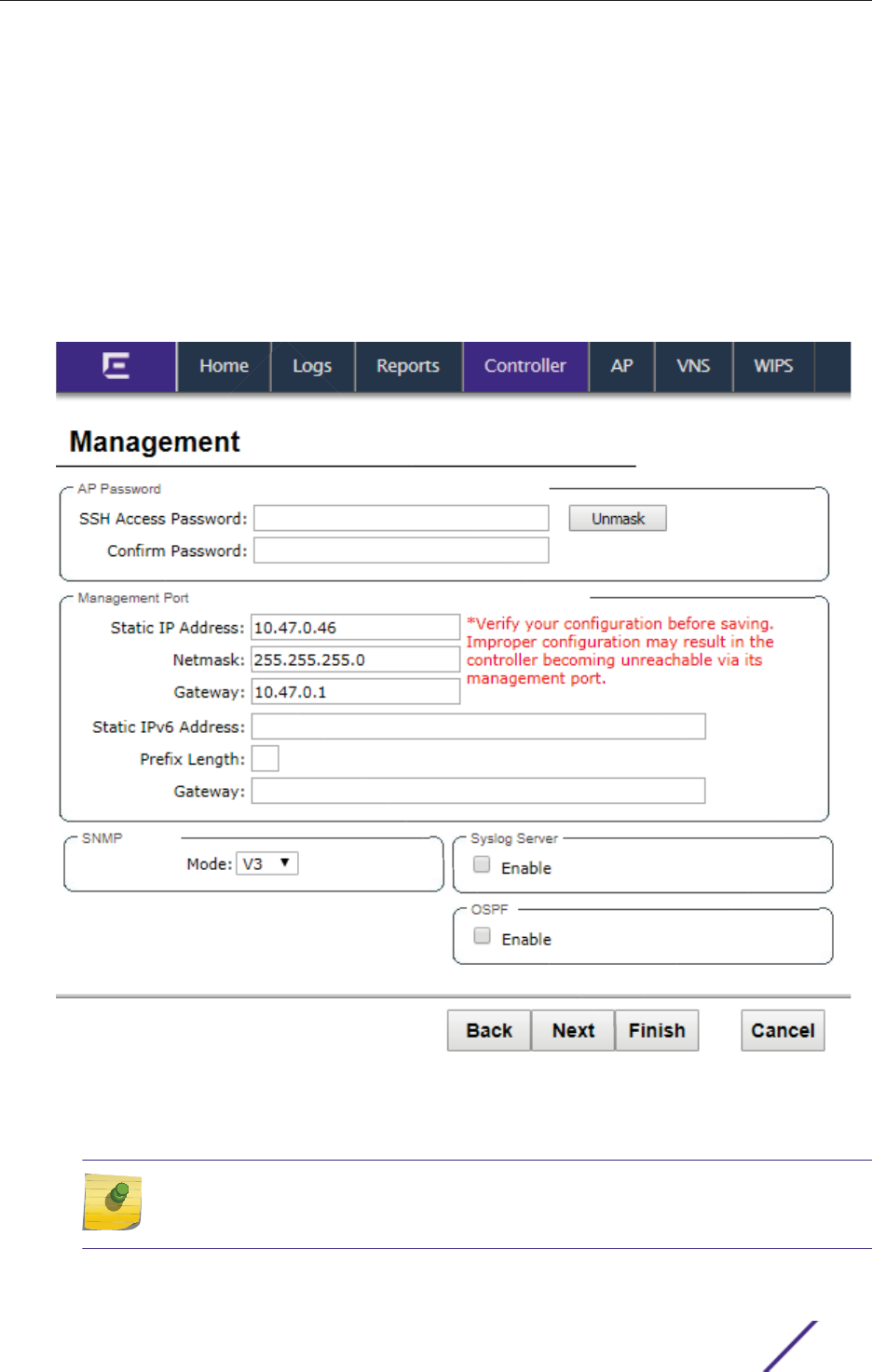Switch to the WIPS tab
This screenshot has width=872, height=1372.
(x=773, y=366)
